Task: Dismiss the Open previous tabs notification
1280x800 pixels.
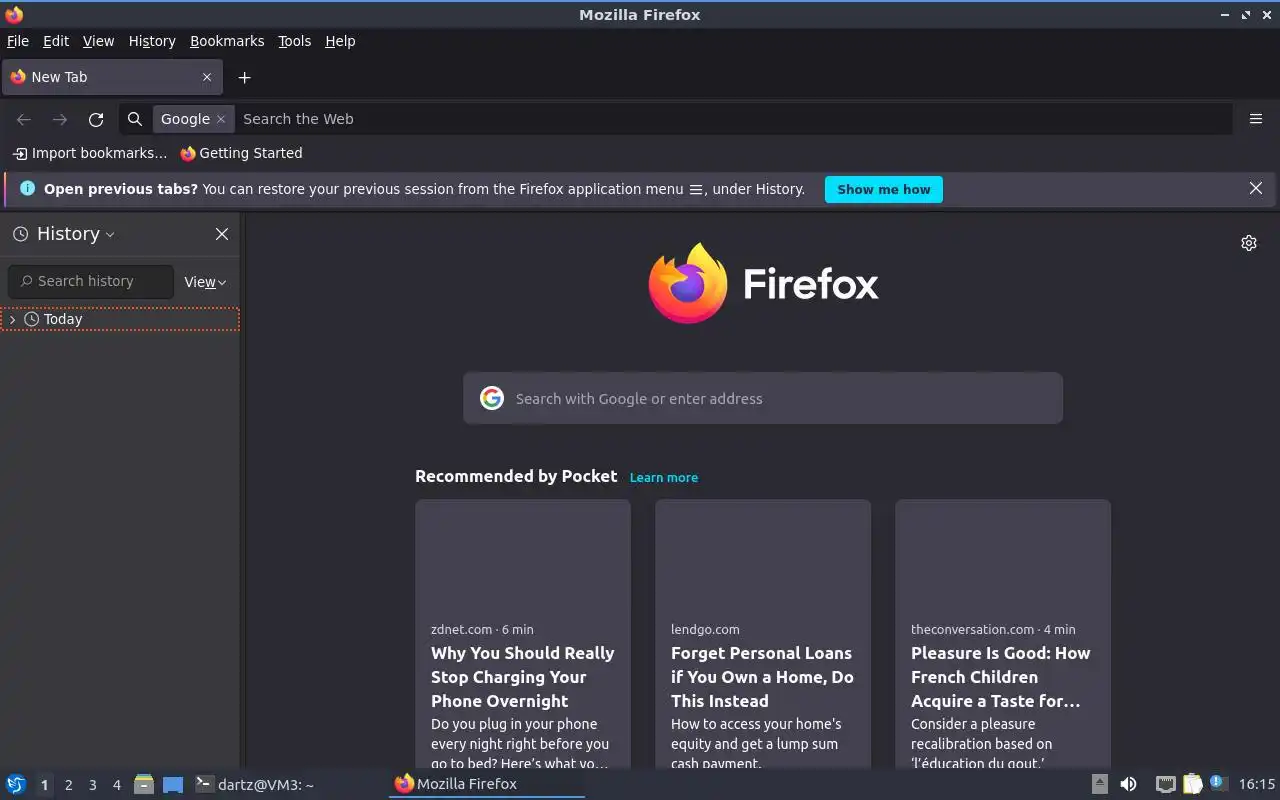Action: click(x=1256, y=188)
